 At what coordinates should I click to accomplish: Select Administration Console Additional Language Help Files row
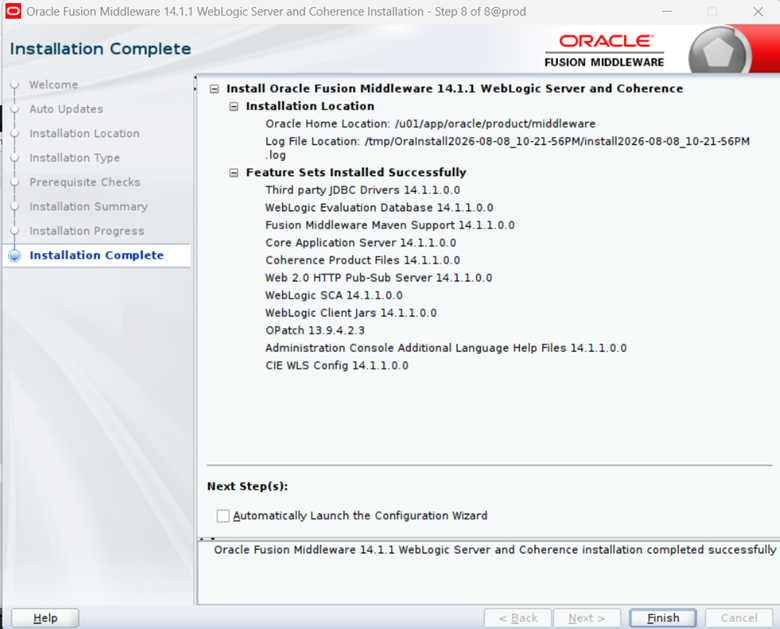click(x=446, y=348)
